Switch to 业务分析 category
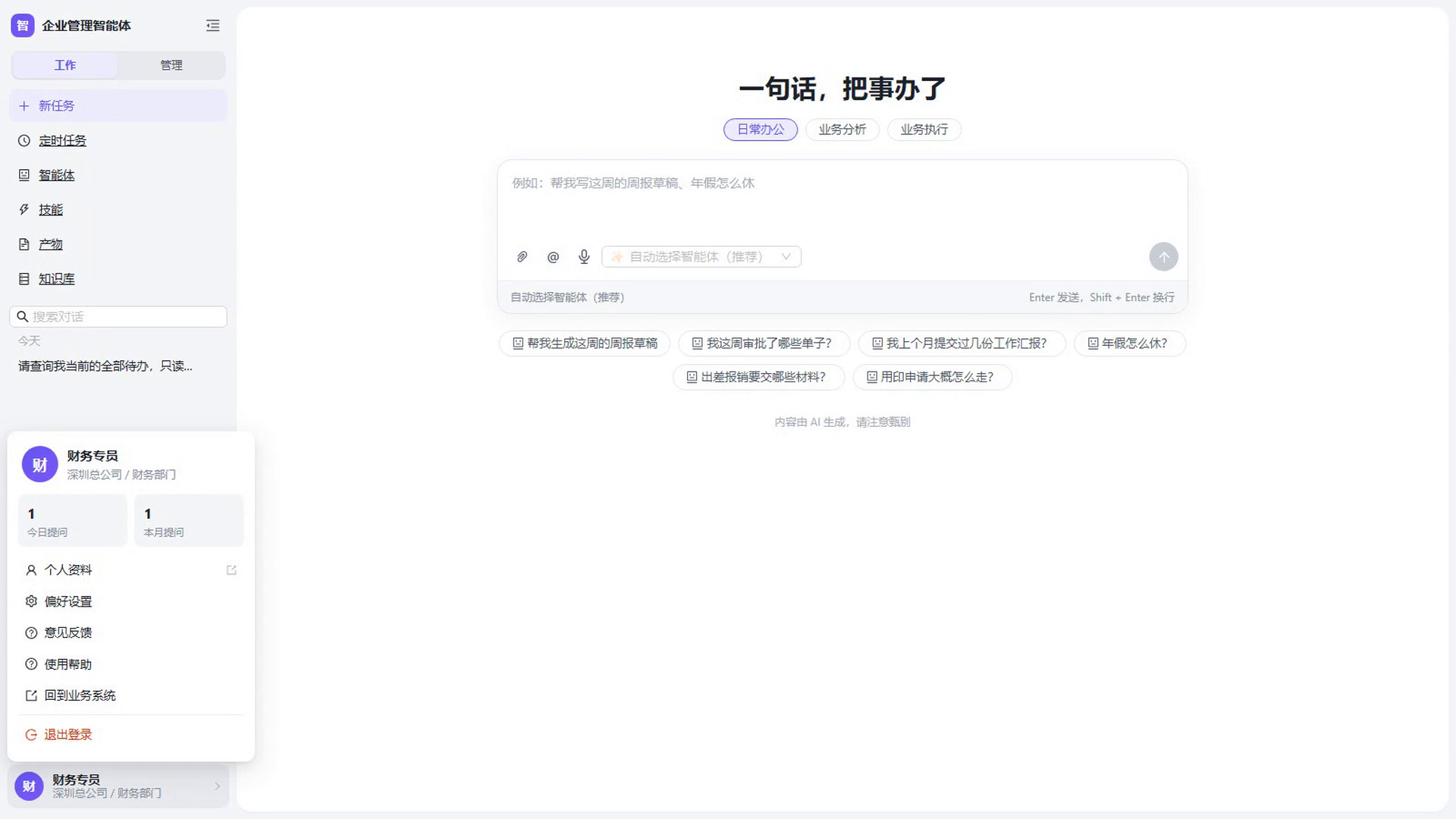Image resolution: width=1456 pixels, height=819 pixels. pos(842,130)
